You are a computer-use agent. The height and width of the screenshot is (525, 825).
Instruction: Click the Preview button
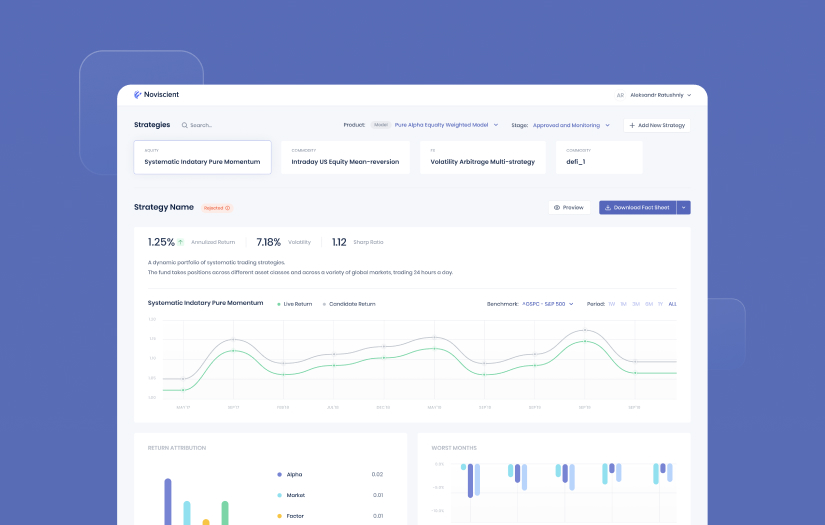click(x=569, y=207)
